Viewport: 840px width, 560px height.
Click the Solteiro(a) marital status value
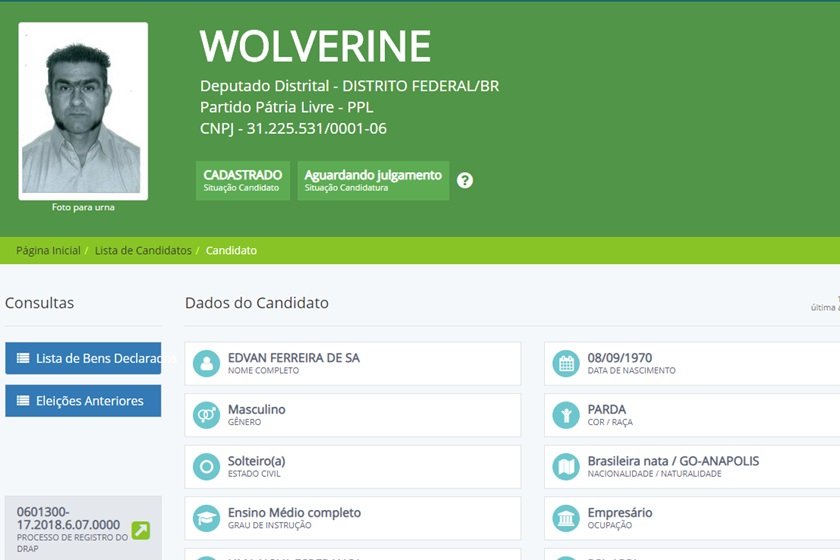257,461
